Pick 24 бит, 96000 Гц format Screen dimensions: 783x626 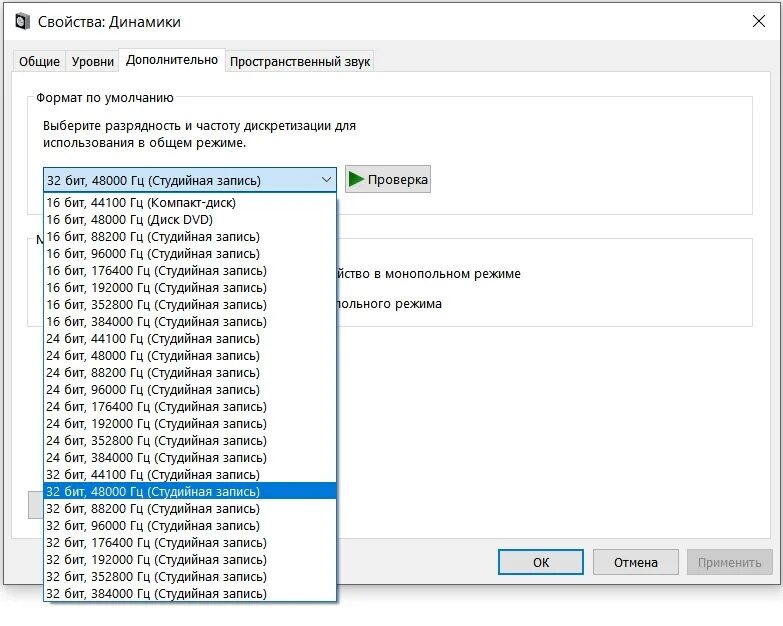190,389
